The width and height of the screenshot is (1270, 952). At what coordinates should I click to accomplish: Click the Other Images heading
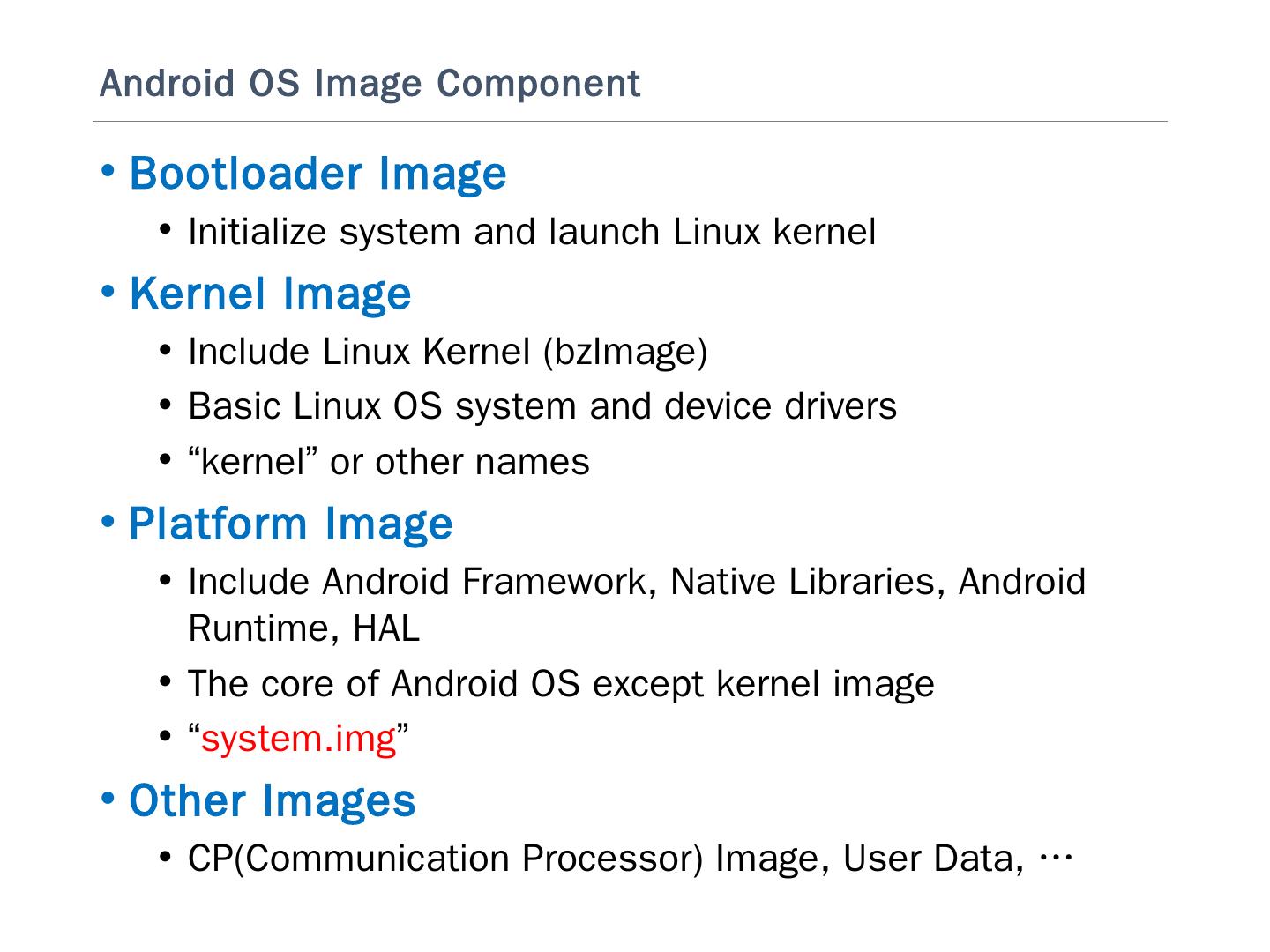pos(272,800)
